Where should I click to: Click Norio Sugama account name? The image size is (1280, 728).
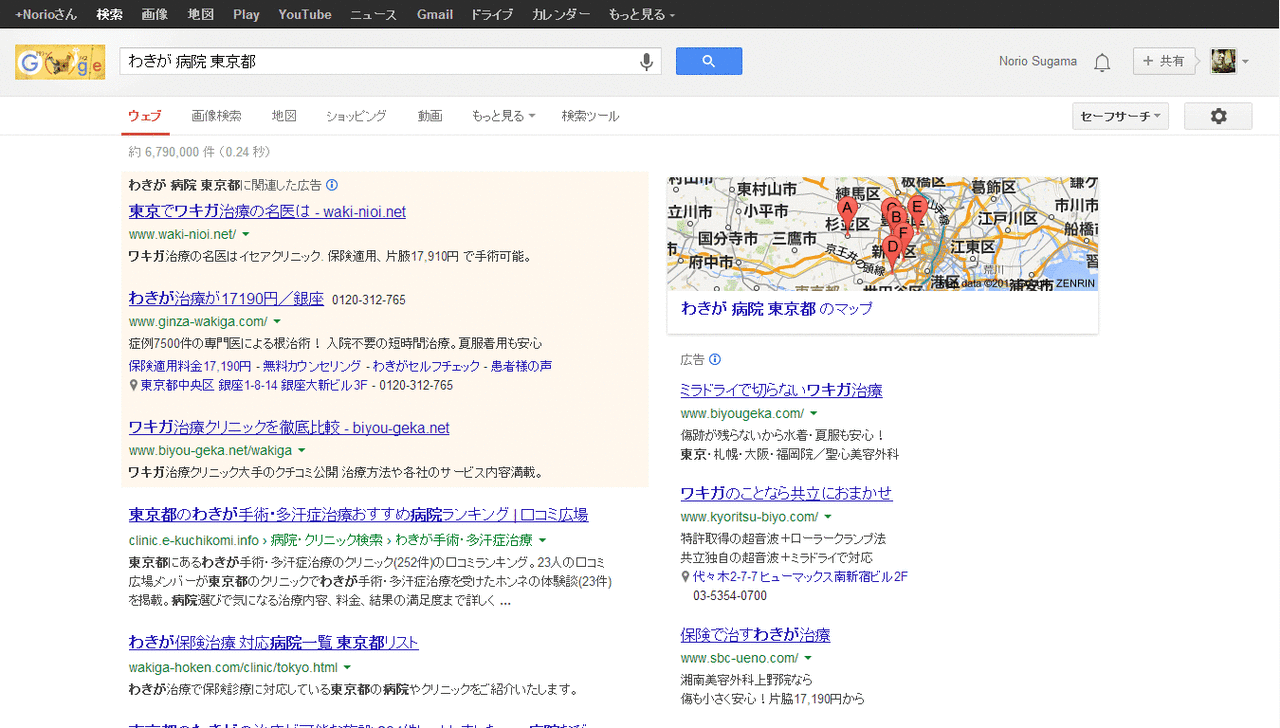point(1038,62)
